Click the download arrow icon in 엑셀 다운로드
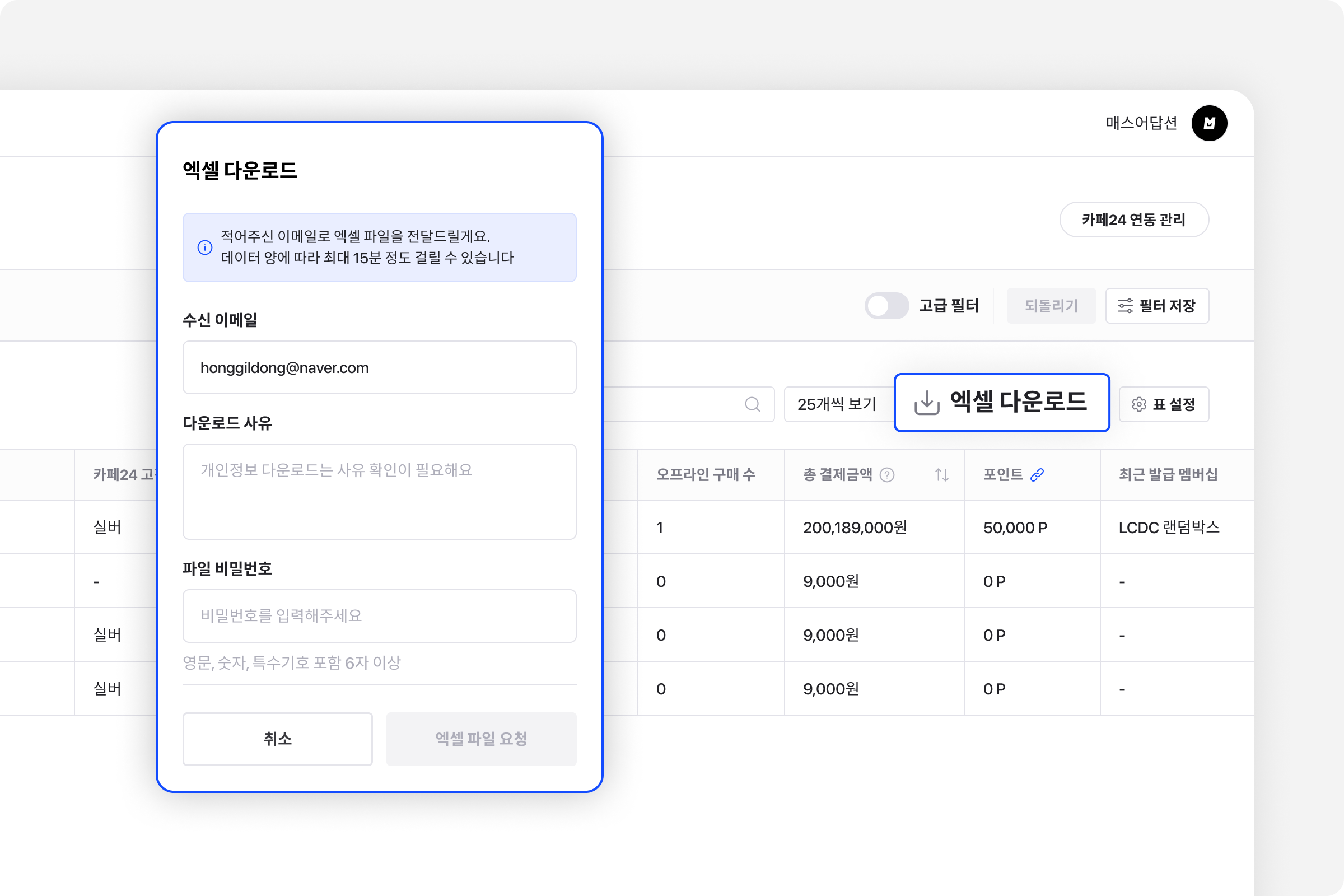 [x=926, y=403]
